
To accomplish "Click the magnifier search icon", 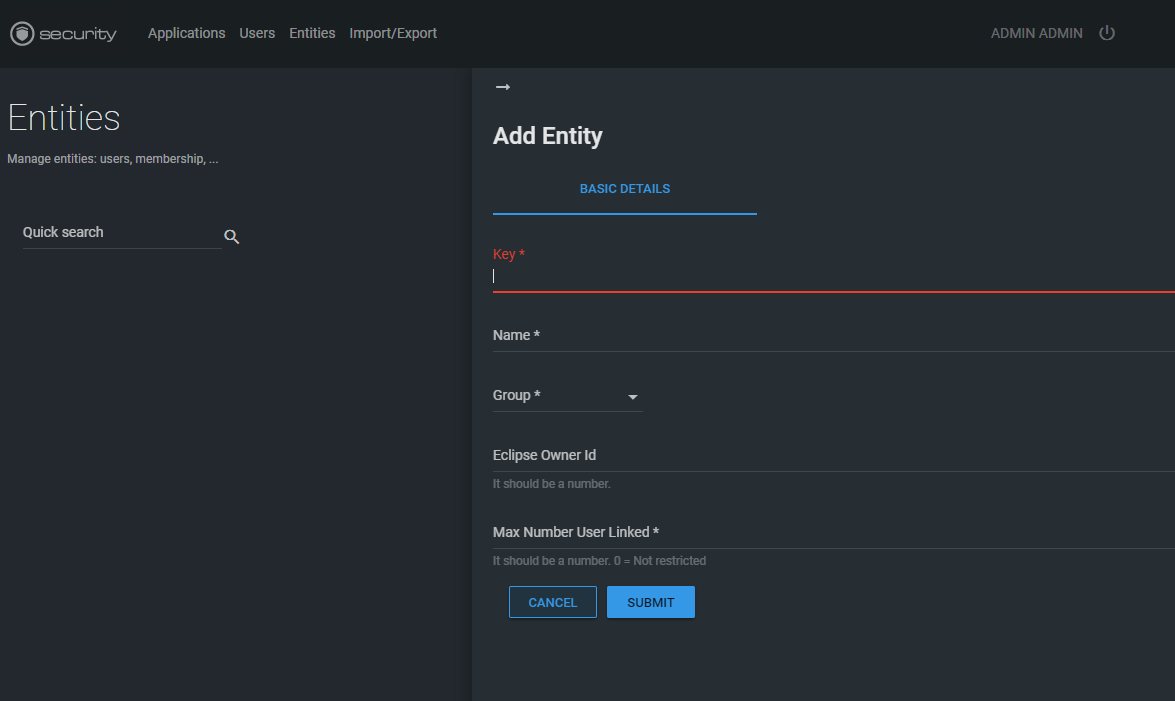I will point(231,237).
